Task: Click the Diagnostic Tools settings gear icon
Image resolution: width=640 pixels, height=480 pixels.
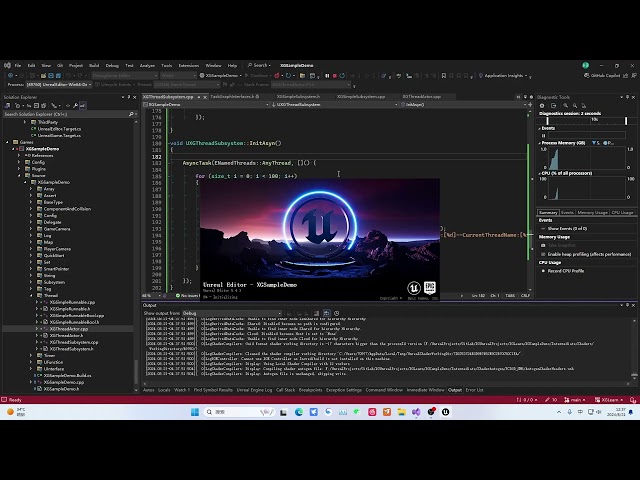Action: pos(542,106)
